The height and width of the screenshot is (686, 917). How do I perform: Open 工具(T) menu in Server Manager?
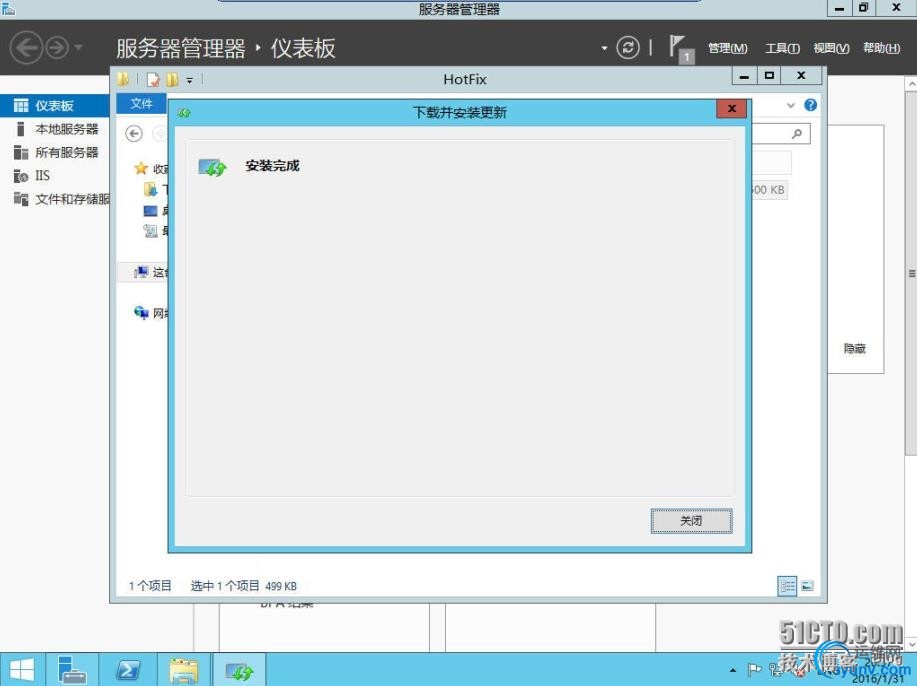[782, 48]
